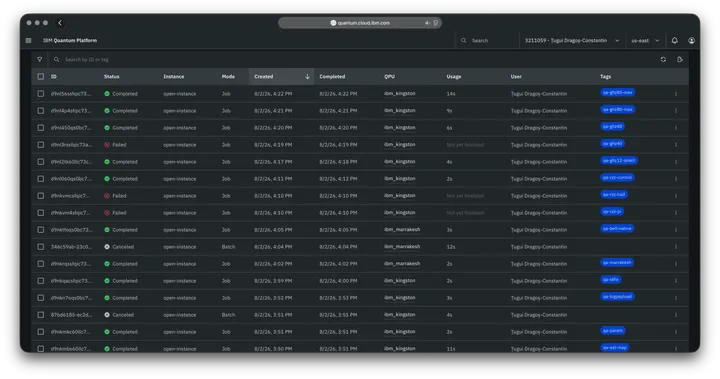Open overflow menu for job created 4:21 PM
This screenshot has height=379, width=720.
tap(676, 111)
